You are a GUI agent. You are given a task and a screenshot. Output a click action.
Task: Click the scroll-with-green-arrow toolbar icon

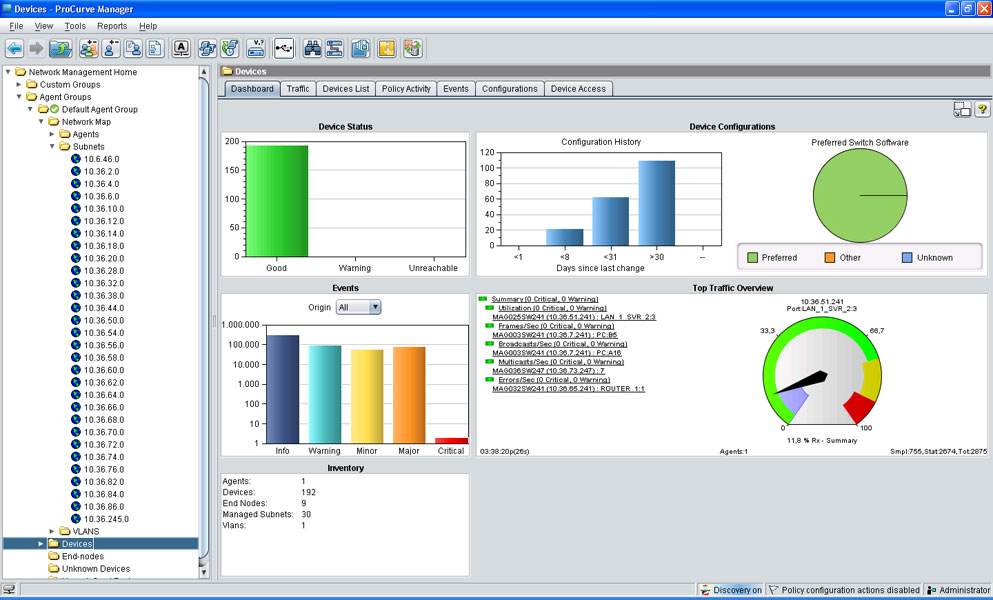[230, 48]
